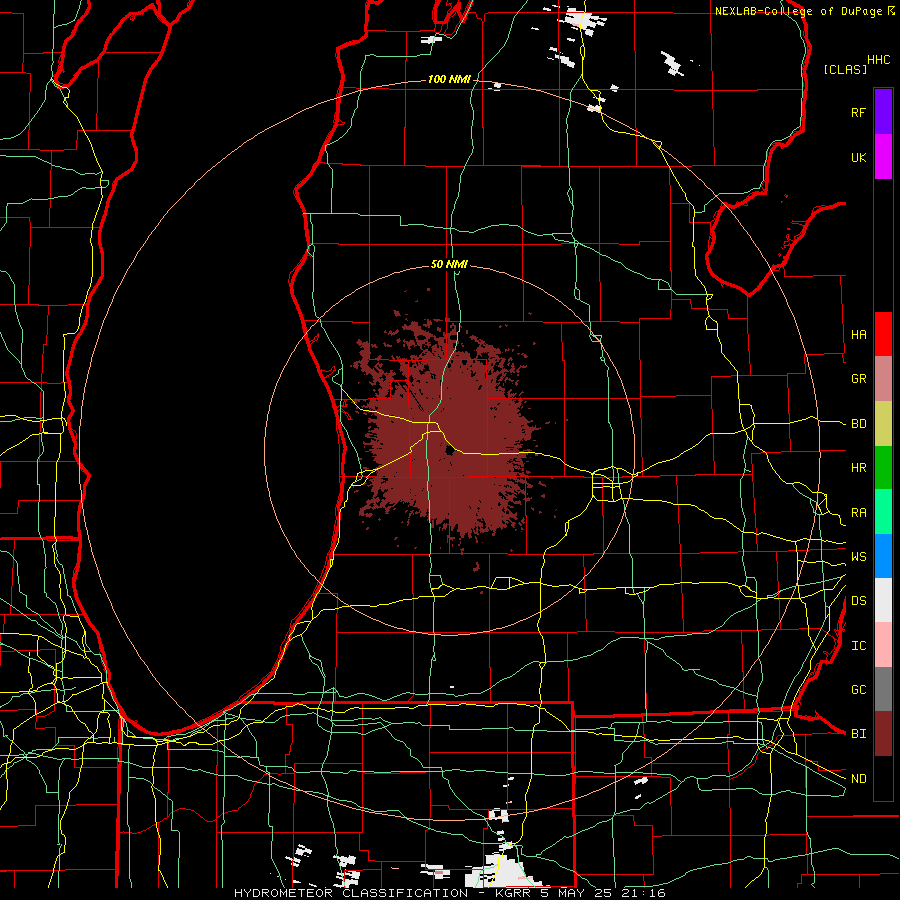
Task: Click the HA legend label text
Action: (858, 335)
